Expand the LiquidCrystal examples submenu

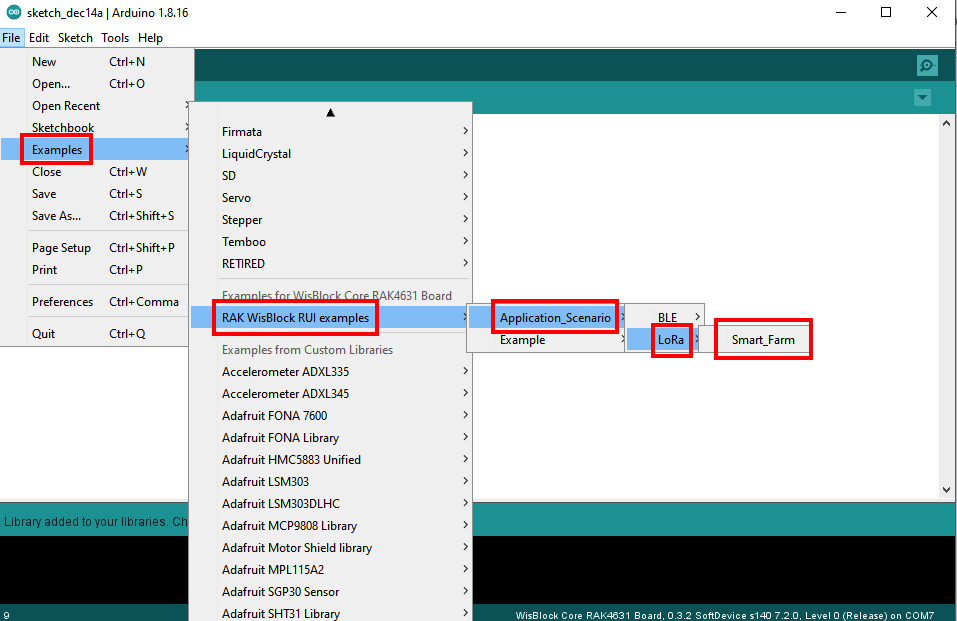coord(330,153)
